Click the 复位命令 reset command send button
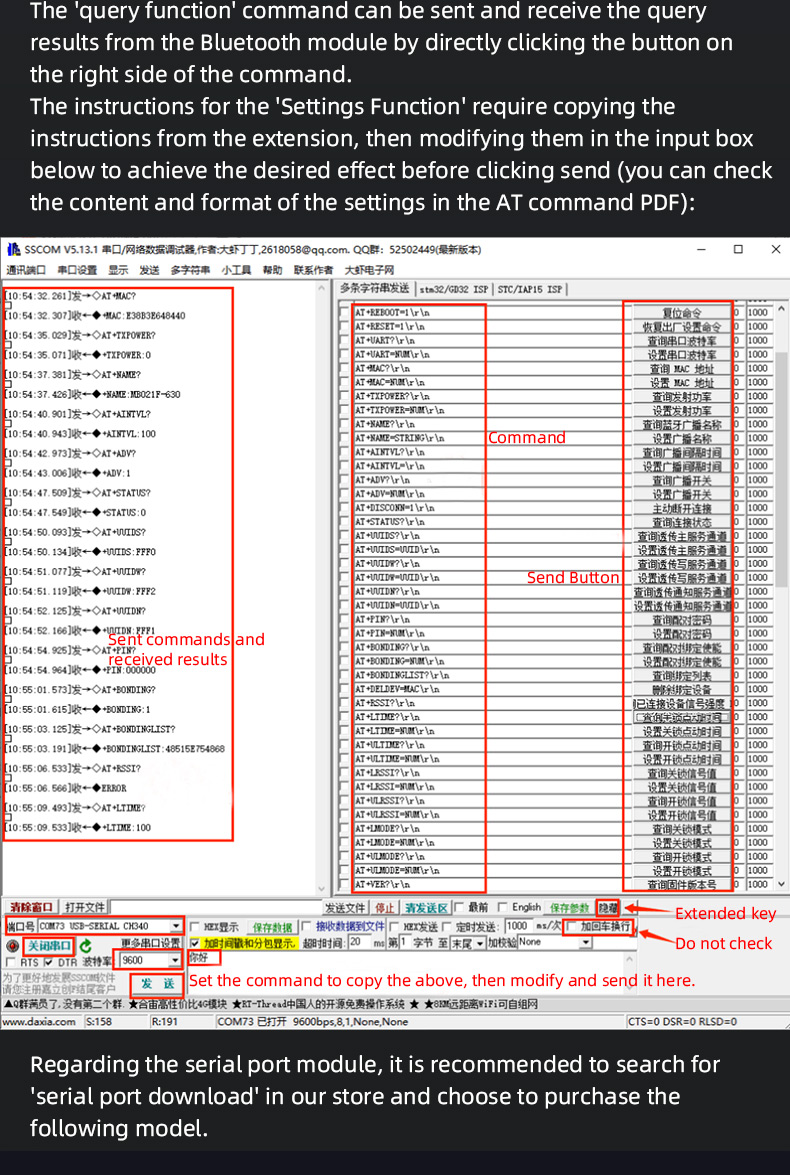This screenshot has height=1175, width=790. click(682, 313)
